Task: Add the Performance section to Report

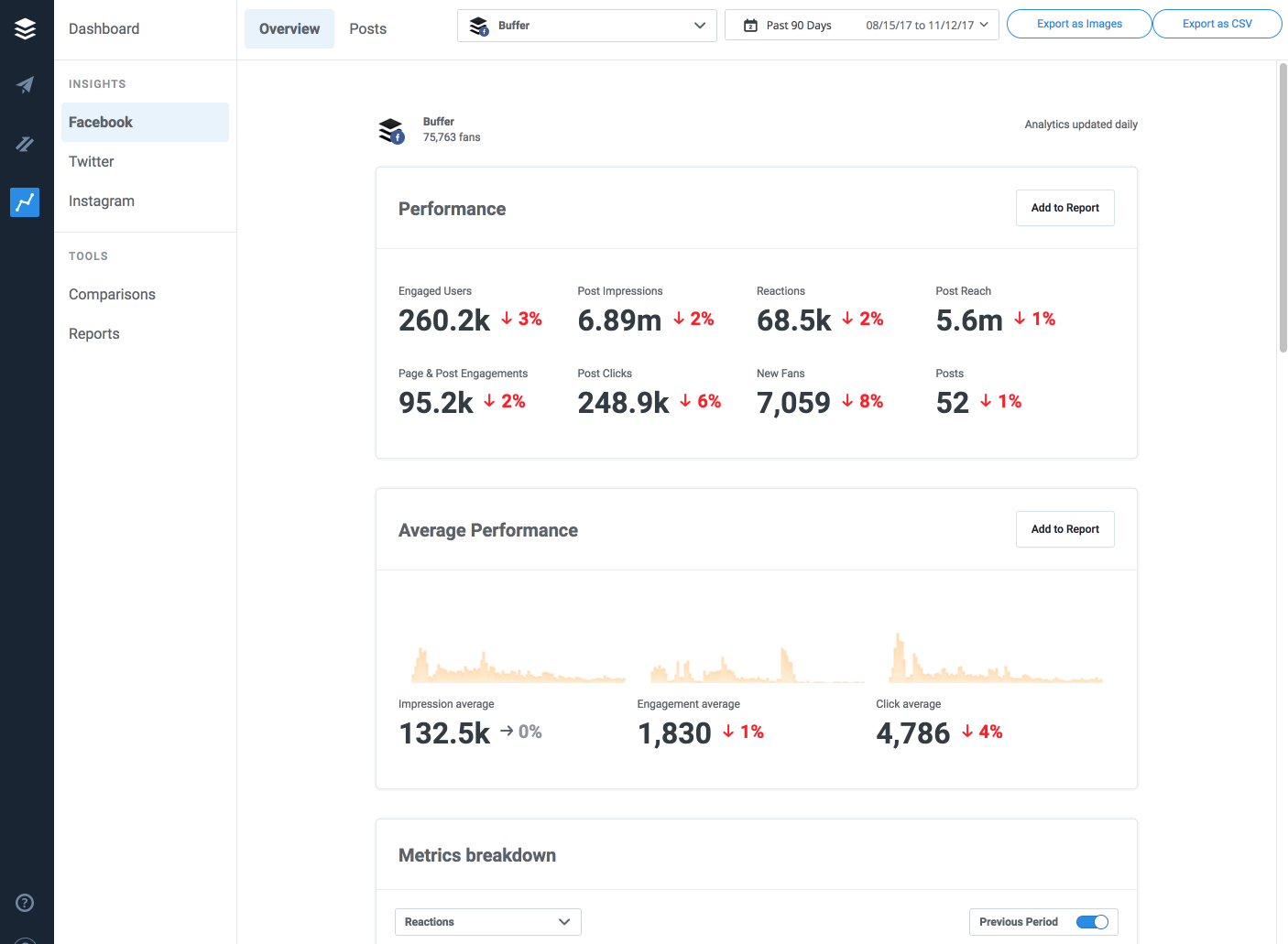Action: 1064,208
